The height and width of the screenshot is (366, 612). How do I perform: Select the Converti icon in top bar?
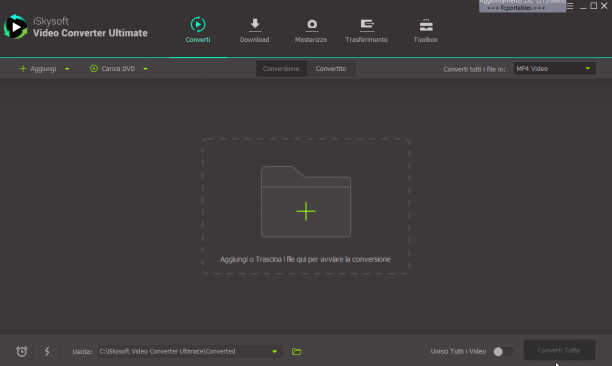198,24
